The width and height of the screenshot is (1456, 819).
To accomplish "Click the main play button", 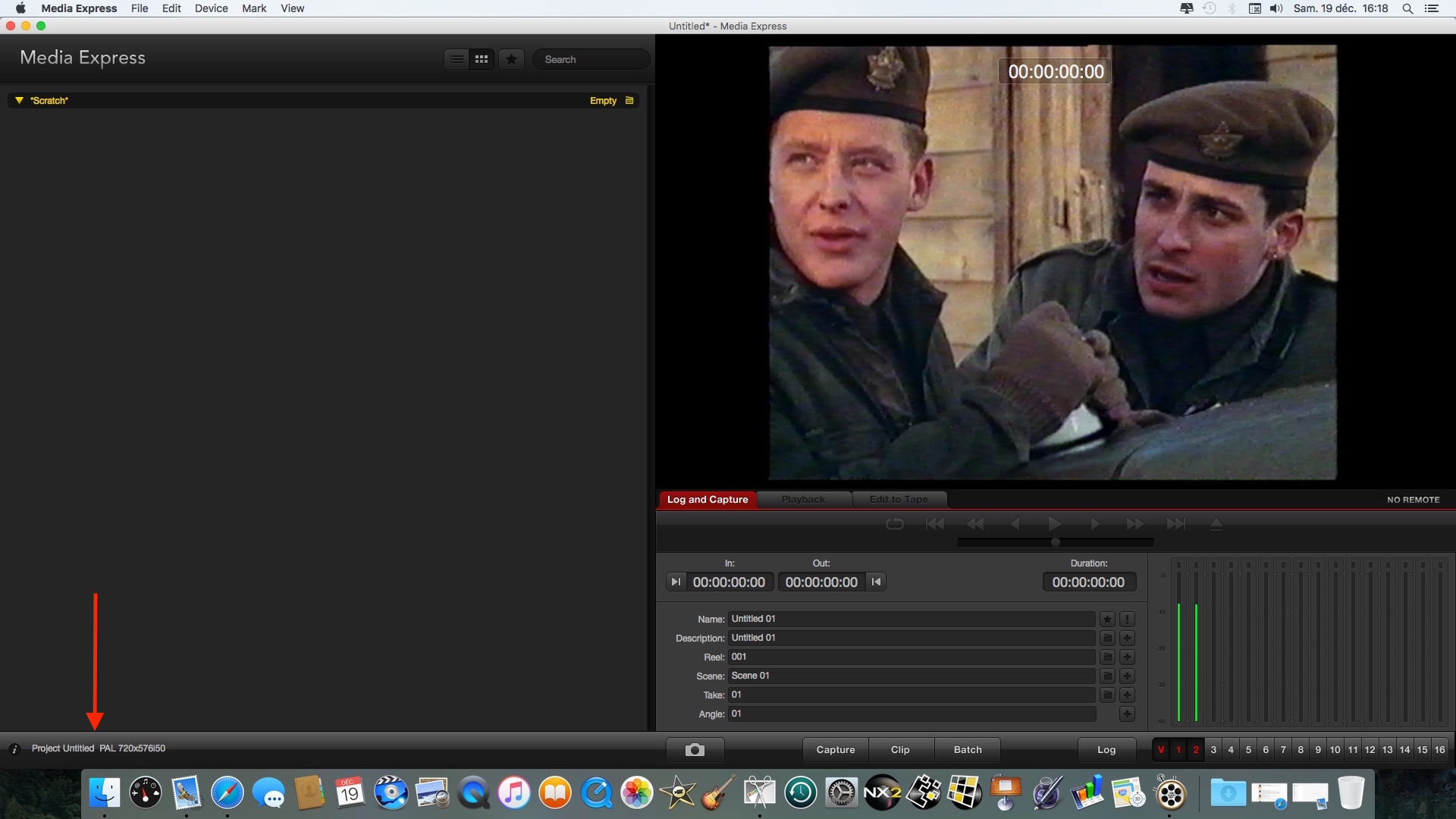I will pos(1054,523).
